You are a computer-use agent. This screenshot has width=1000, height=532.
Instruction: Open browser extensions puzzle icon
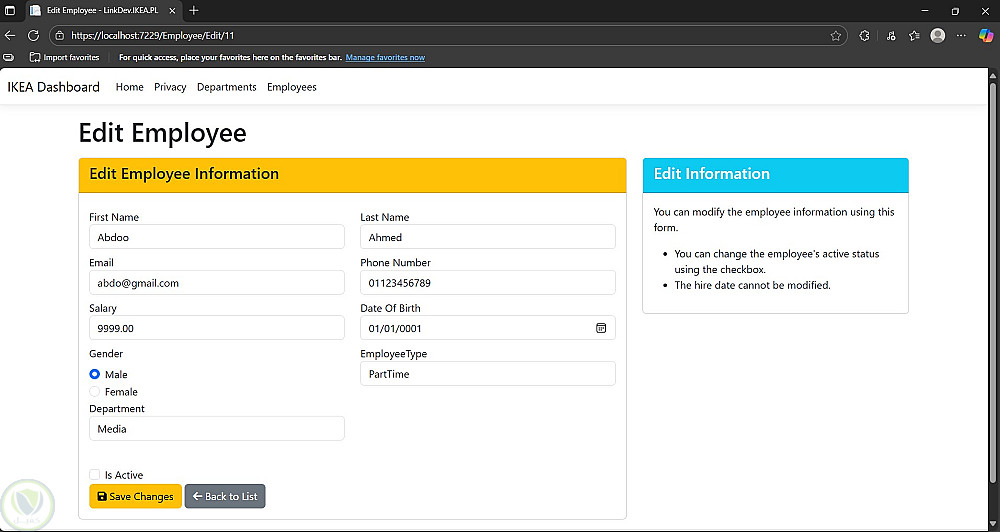(x=864, y=36)
